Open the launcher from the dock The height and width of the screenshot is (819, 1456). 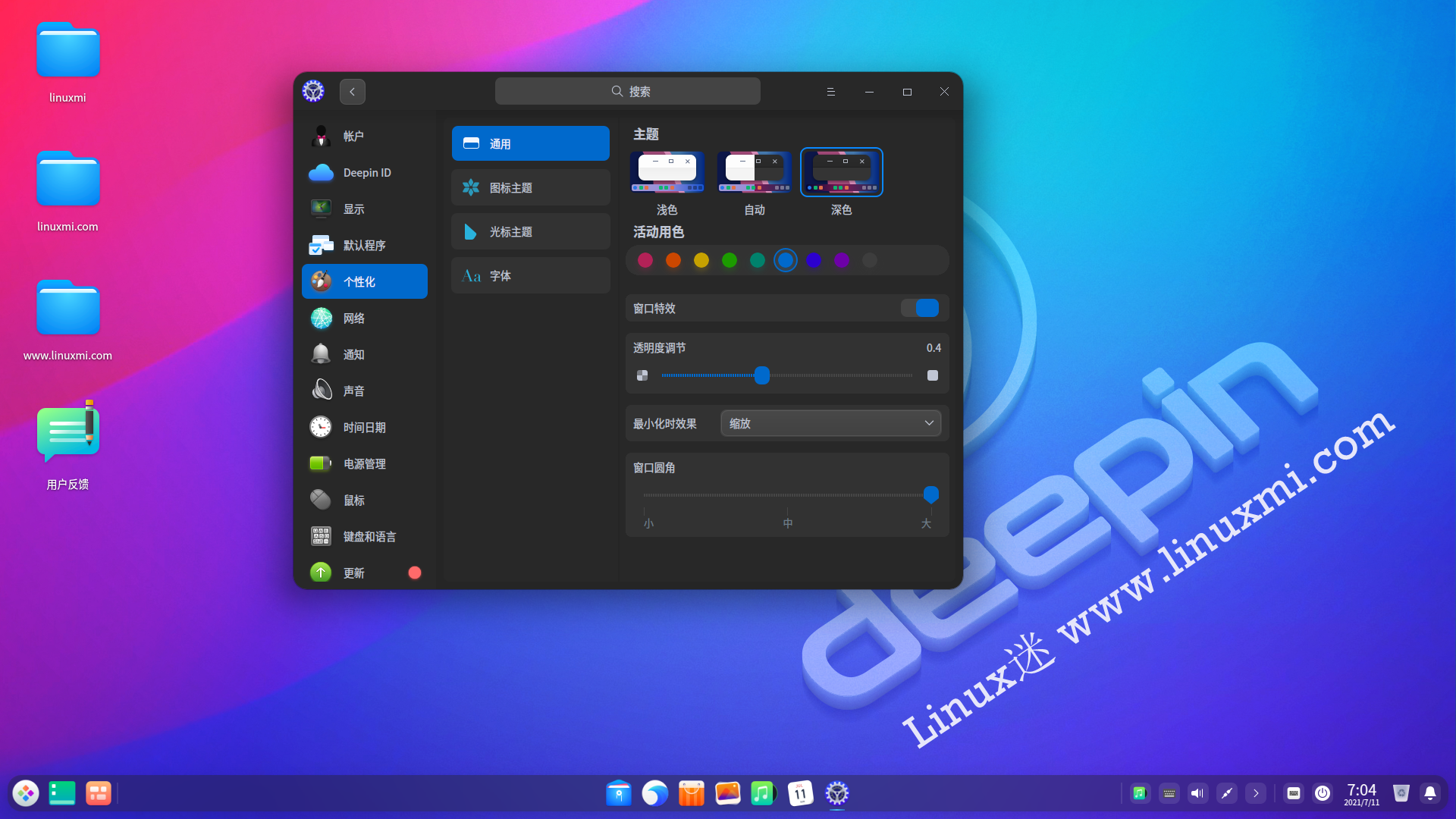(x=26, y=793)
